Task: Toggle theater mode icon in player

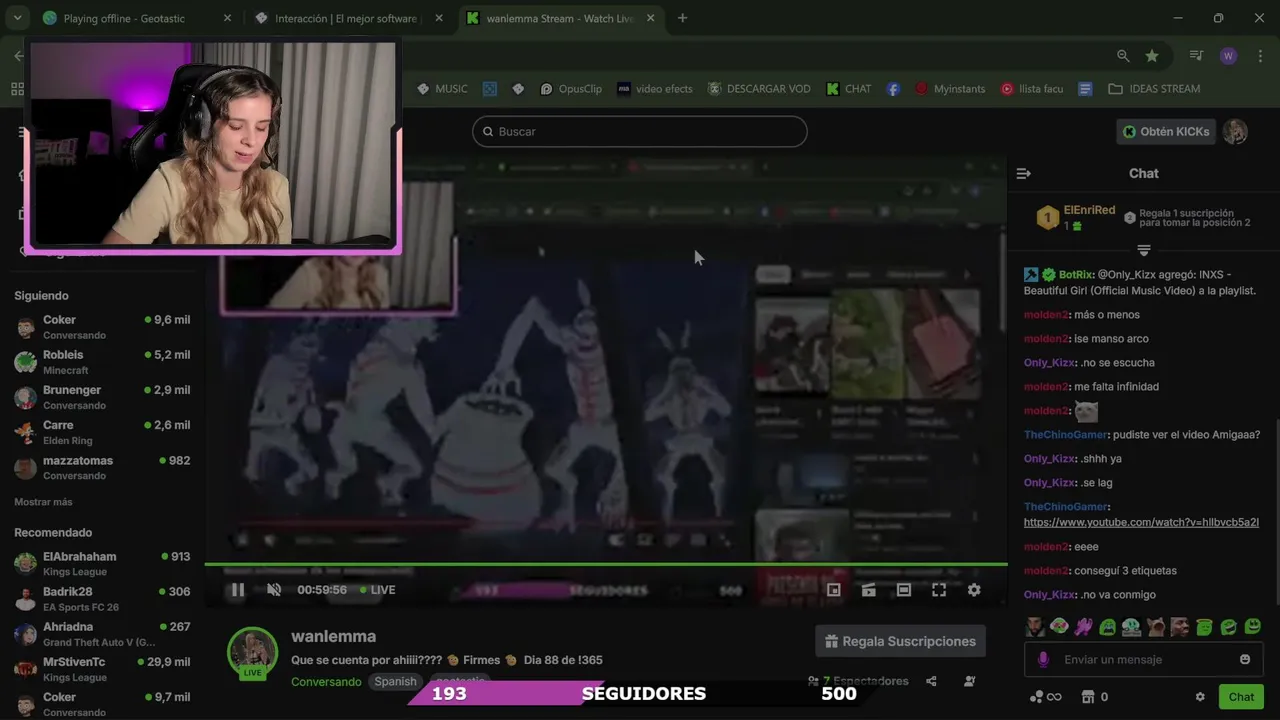Action: tap(903, 590)
